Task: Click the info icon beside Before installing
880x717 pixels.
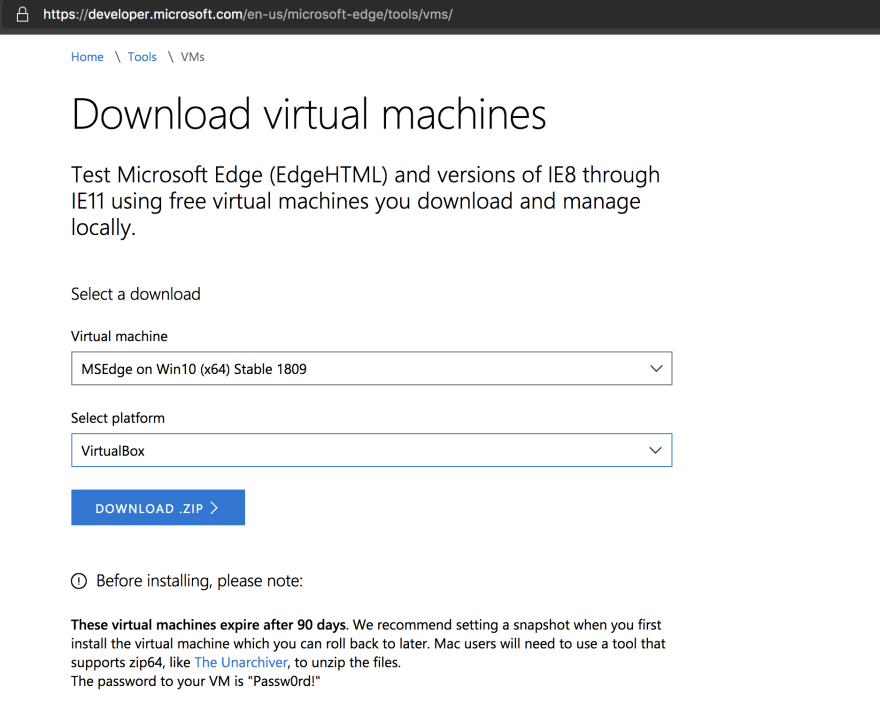Action: [79, 581]
